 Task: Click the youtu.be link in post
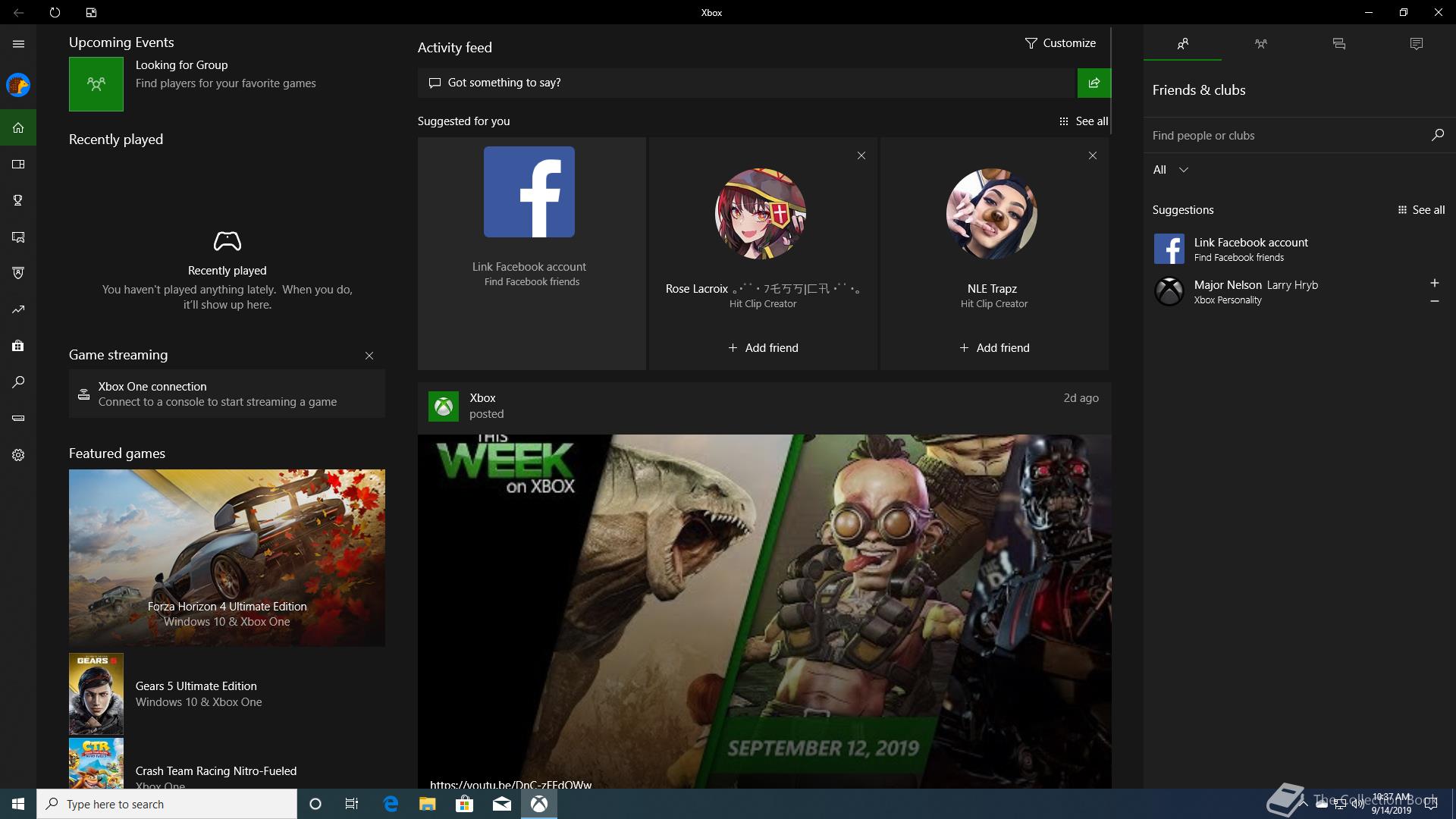510,784
